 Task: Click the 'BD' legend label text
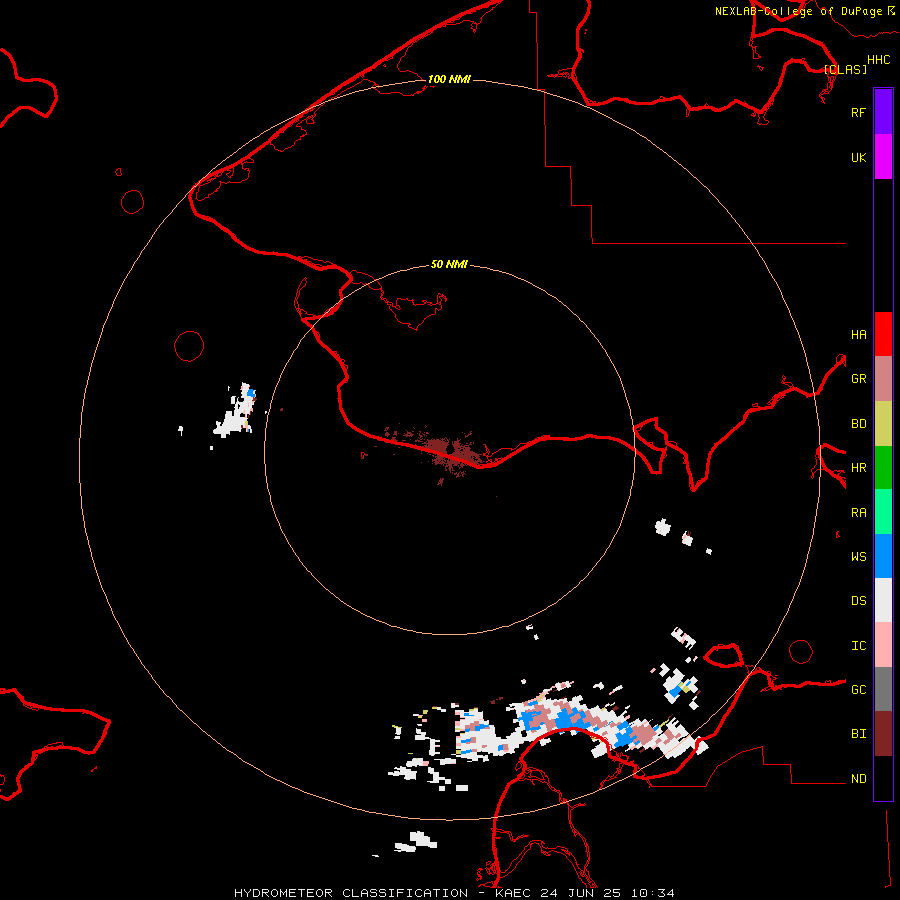858,424
